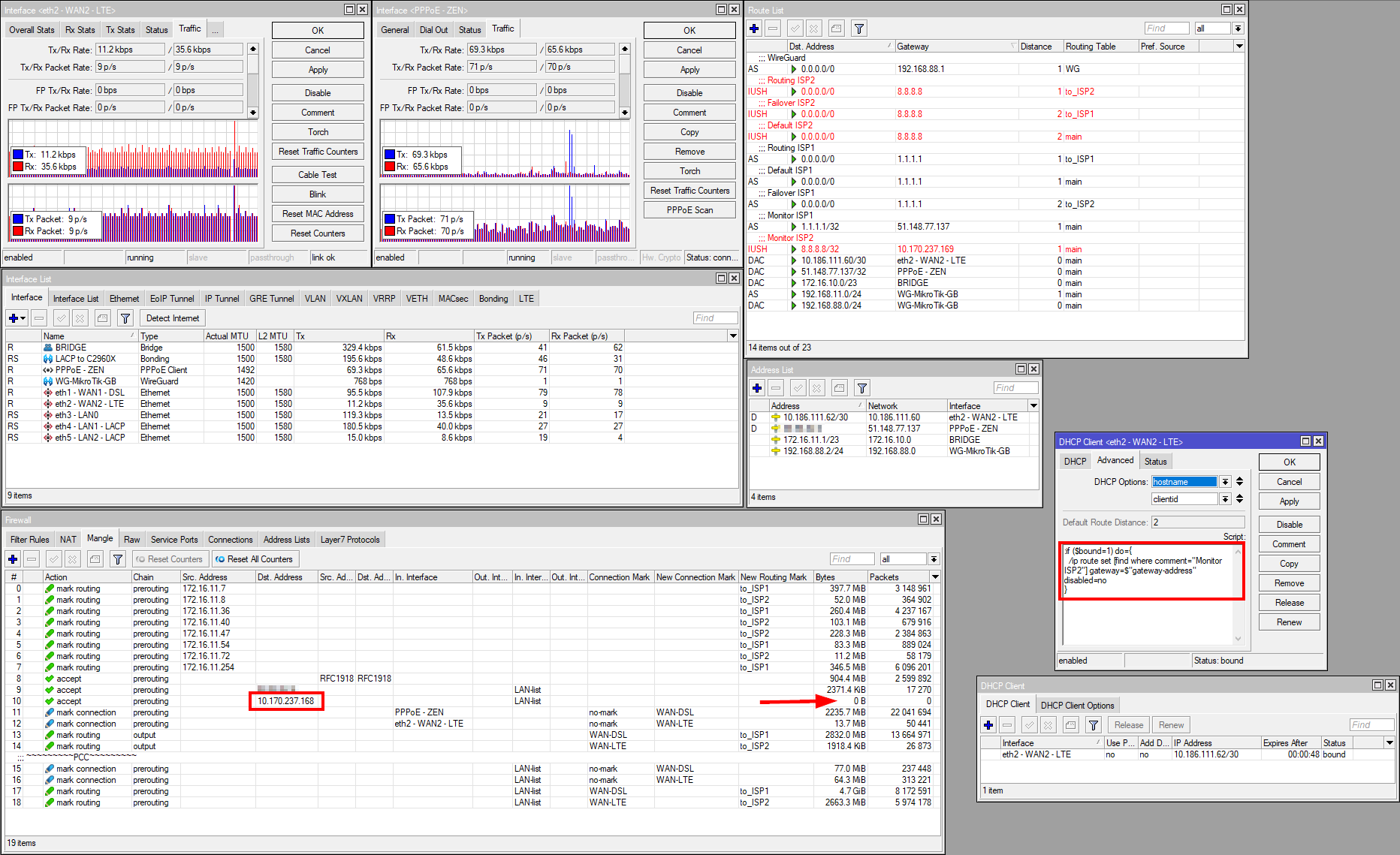1400x855 pixels.
Task: Open the DHCP Client Options tab
Action: (1077, 706)
